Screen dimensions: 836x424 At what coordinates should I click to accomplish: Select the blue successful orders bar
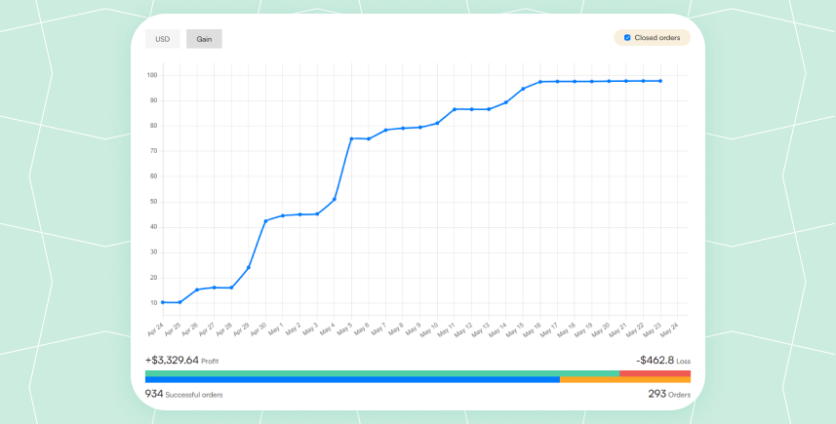[x=350, y=380]
